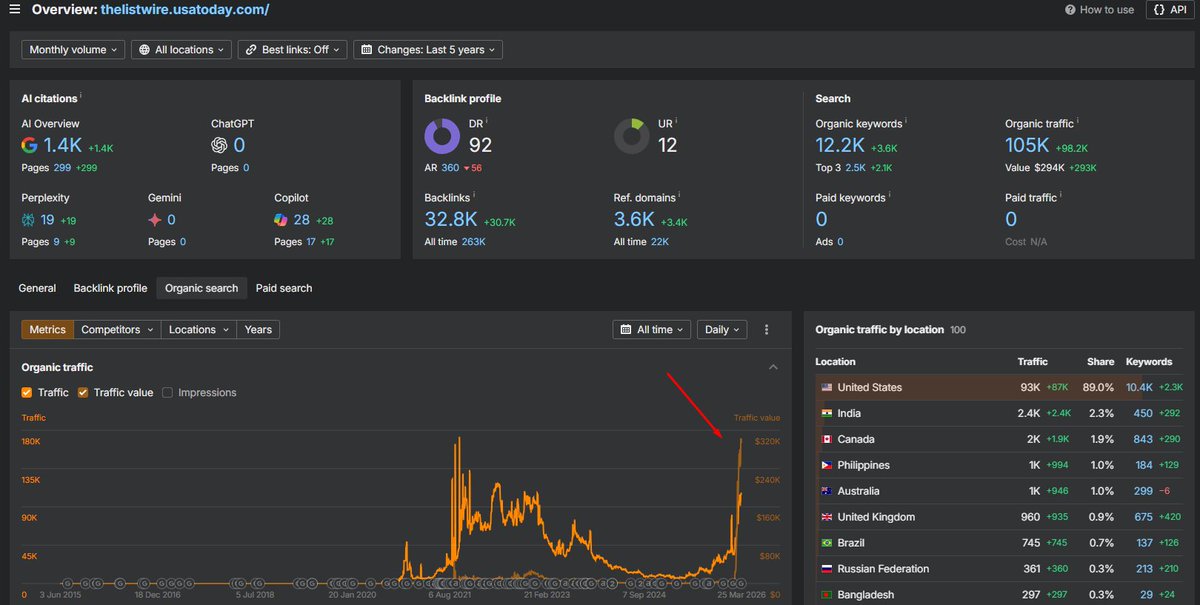
Task: Uncheck the Traffic value checkbox
Action: point(83,393)
